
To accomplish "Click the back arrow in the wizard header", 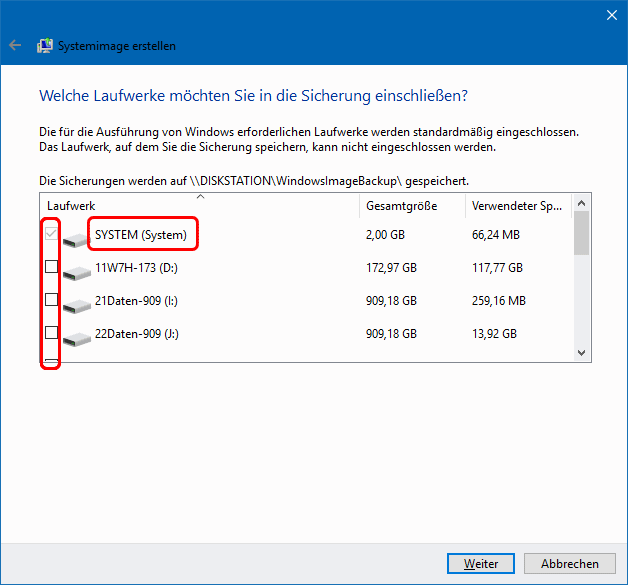I will [x=15, y=46].
